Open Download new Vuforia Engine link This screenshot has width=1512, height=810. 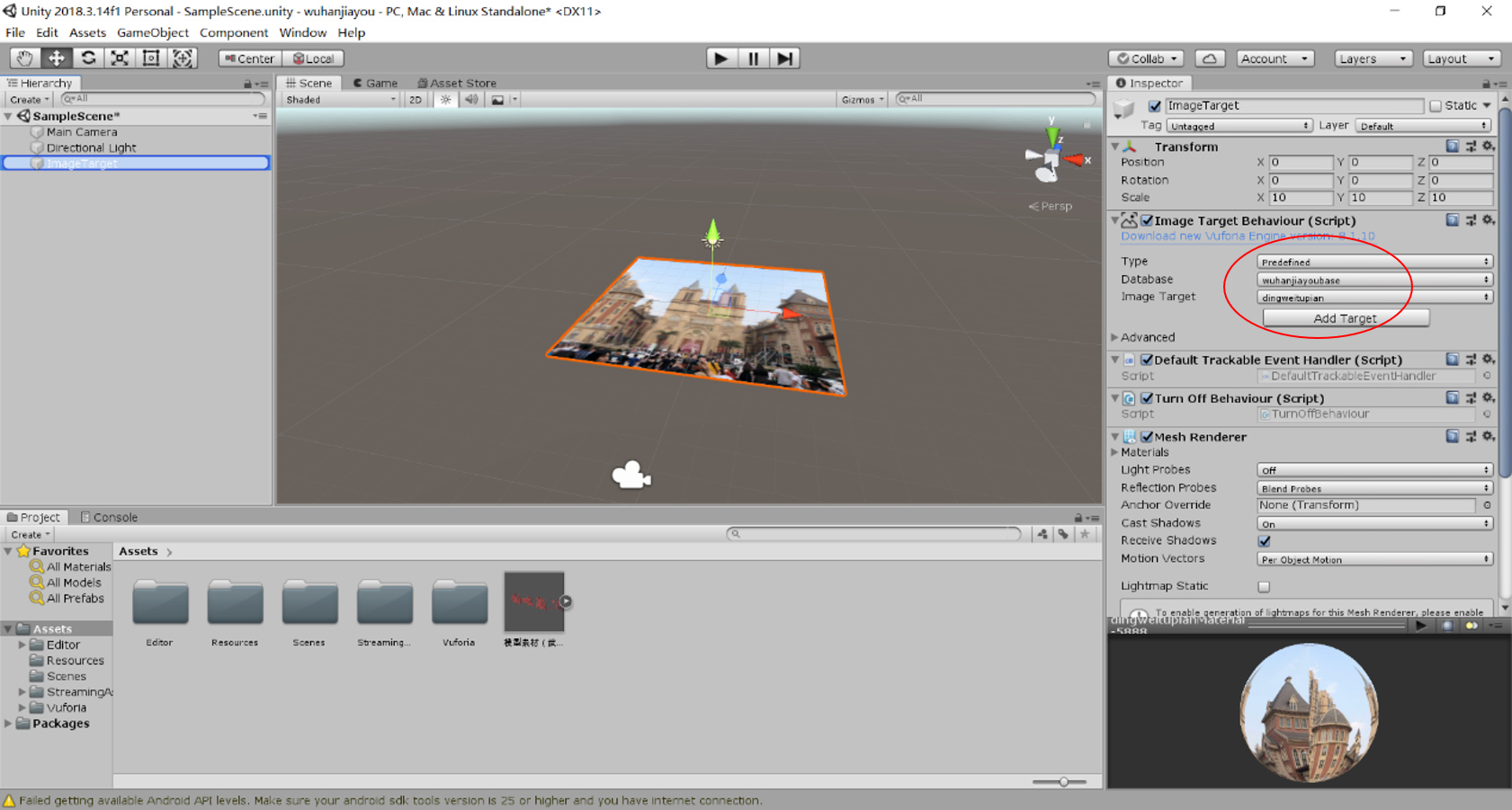point(1247,236)
